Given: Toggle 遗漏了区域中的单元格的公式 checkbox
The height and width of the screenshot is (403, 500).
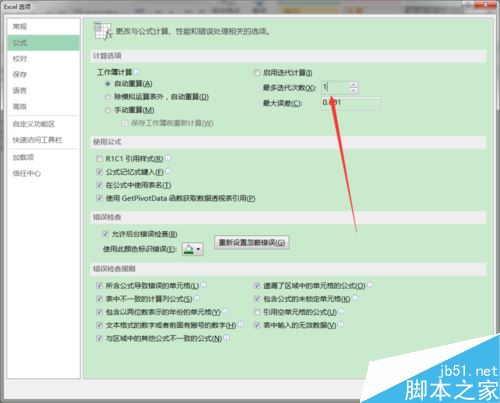Looking at the screenshot, I should coord(257,286).
